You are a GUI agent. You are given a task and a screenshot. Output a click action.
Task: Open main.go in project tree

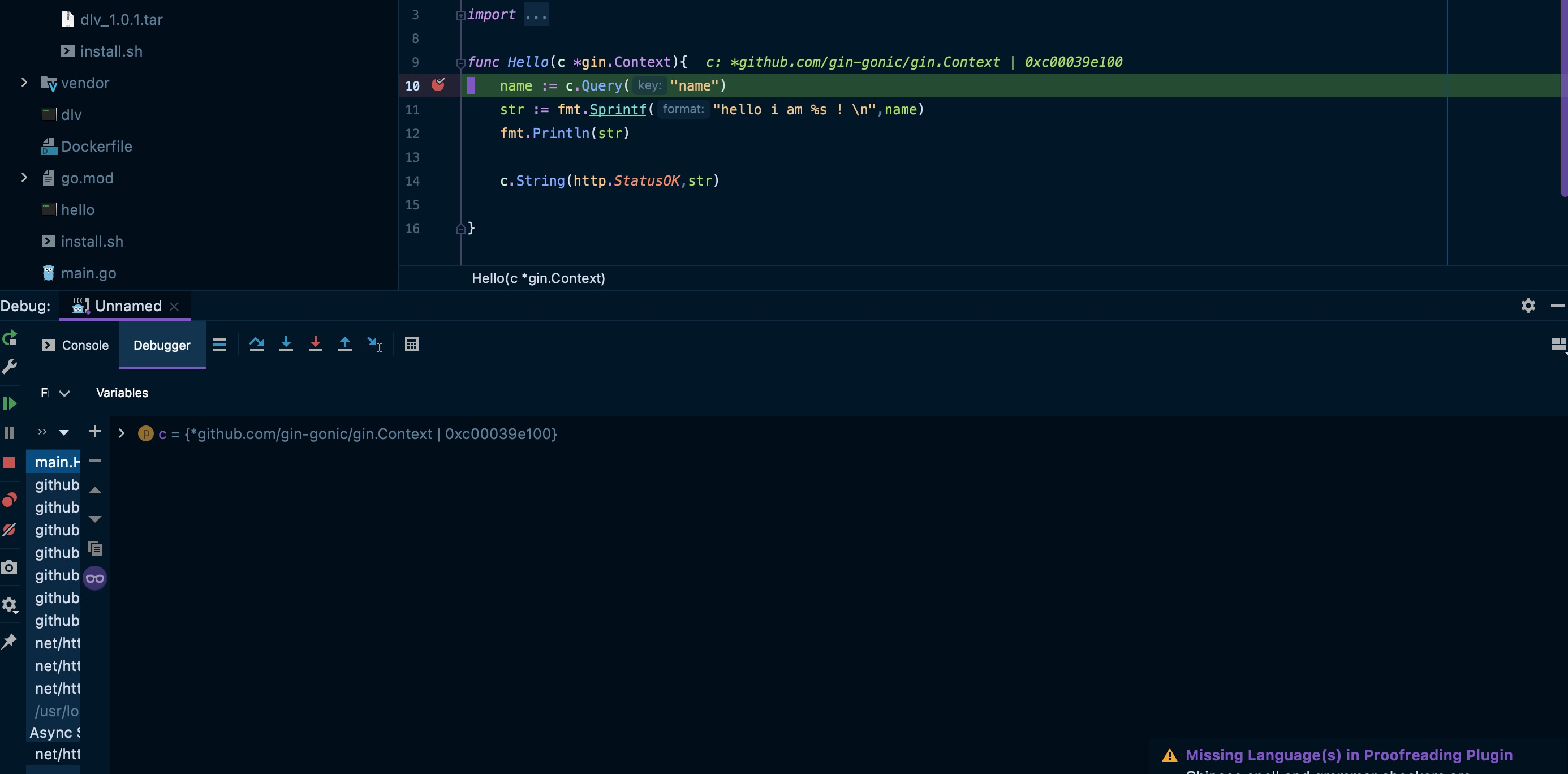(88, 273)
